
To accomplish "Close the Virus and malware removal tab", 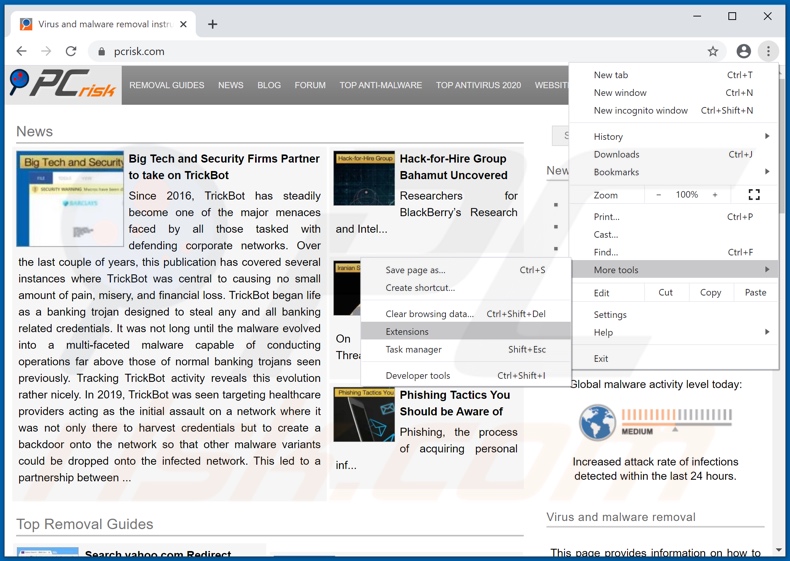I will click(183, 24).
